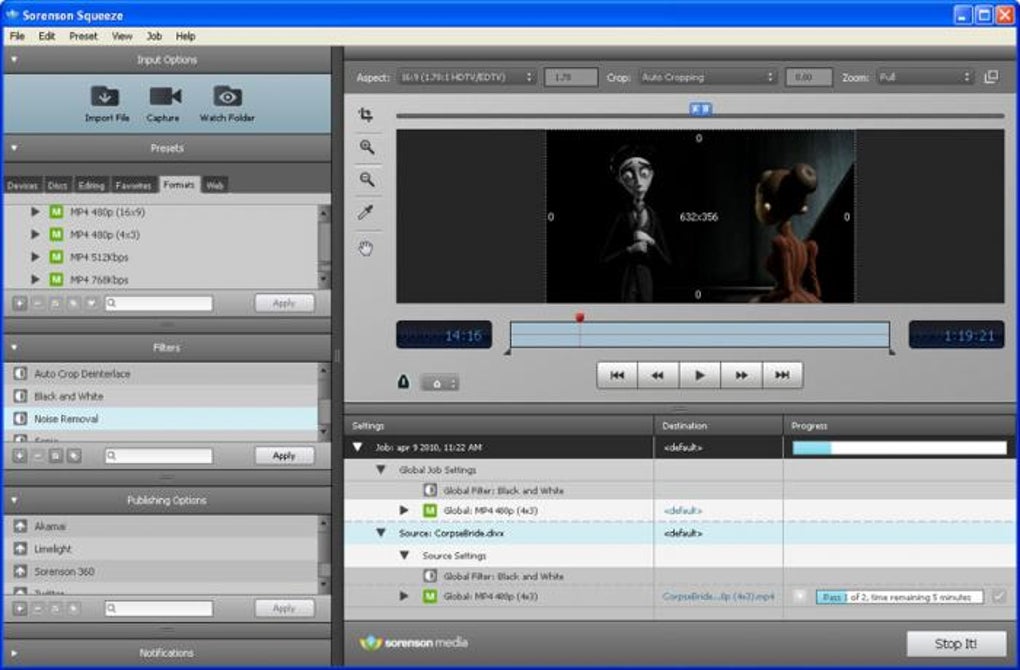This screenshot has height=670, width=1020.
Task: Click the Filters search field
Action: [x=159, y=456]
